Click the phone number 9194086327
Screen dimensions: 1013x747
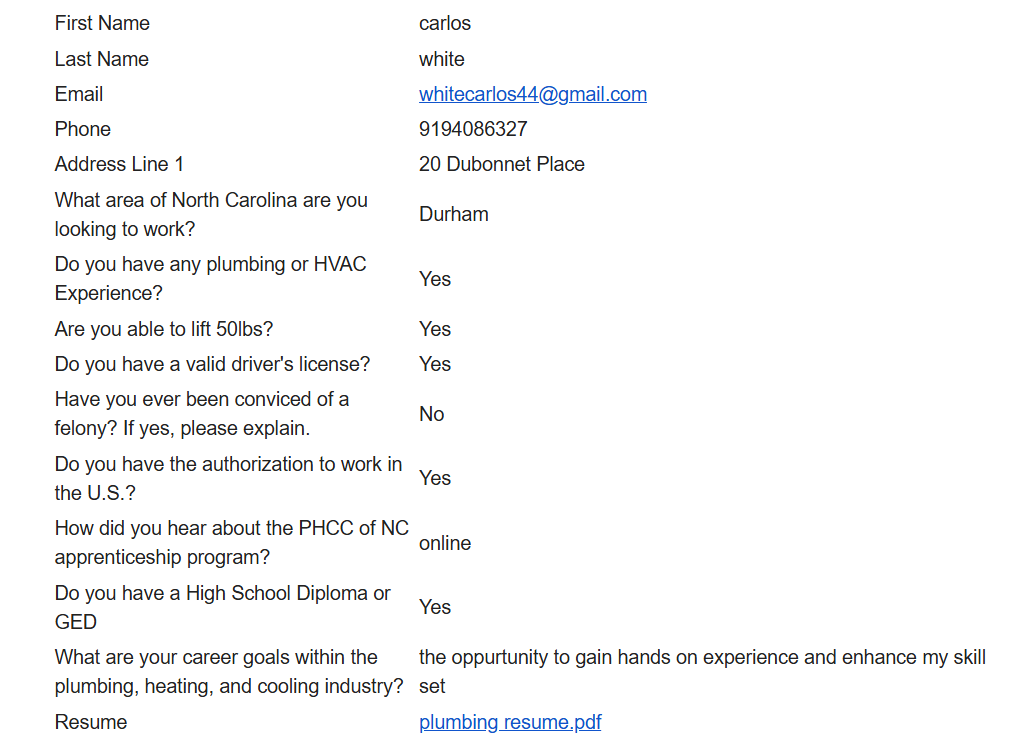(473, 129)
